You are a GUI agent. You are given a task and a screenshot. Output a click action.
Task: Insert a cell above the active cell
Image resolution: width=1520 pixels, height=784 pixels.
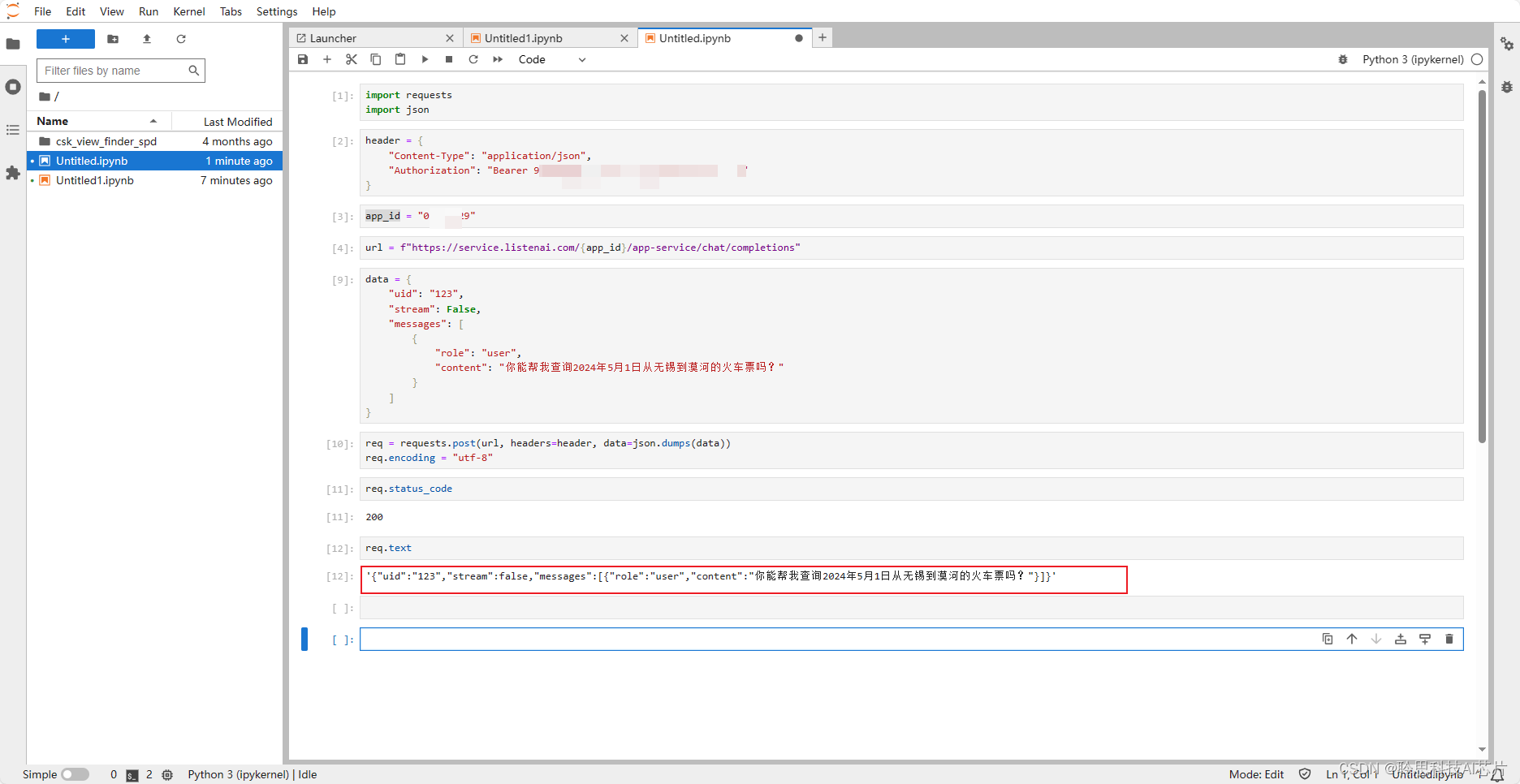coord(1401,639)
